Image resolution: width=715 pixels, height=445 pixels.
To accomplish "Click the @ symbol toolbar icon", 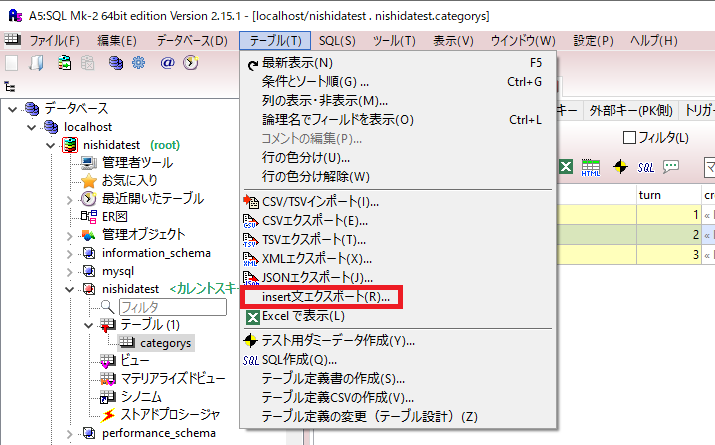I will [x=167, y=62].
